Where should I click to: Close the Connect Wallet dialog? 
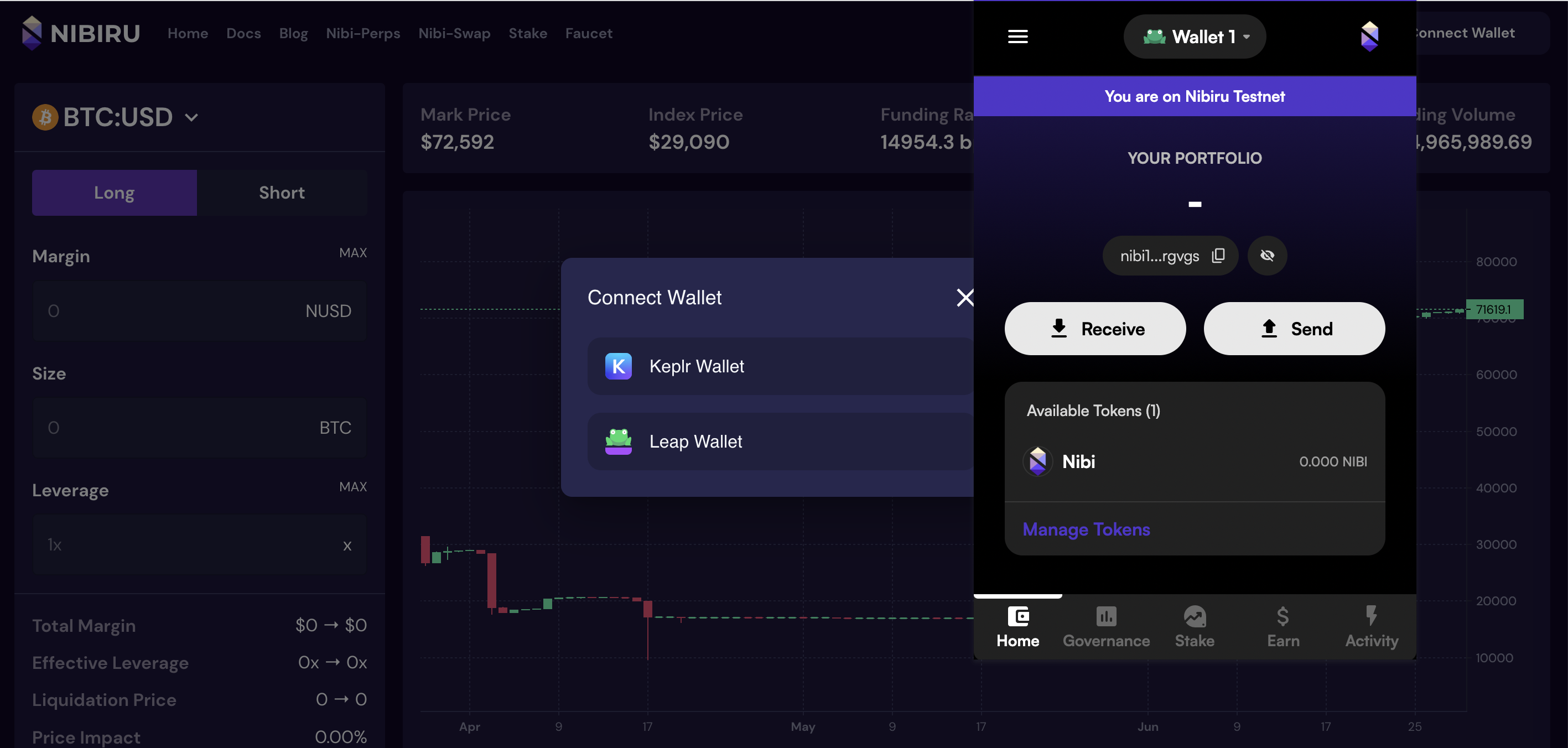click(965, 298)
